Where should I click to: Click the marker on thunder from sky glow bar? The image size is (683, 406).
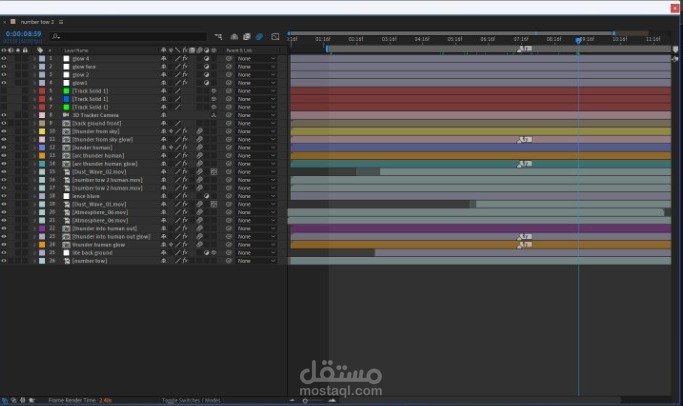tap(525, 139)
